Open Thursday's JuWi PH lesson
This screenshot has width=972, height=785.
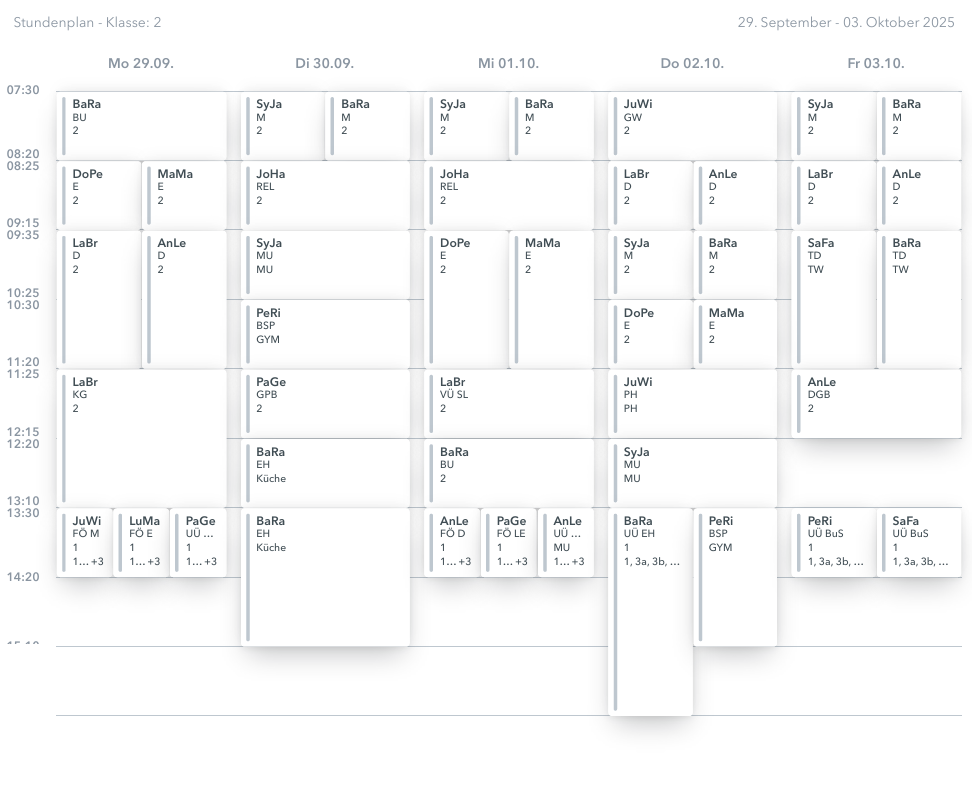coord(693,404)
